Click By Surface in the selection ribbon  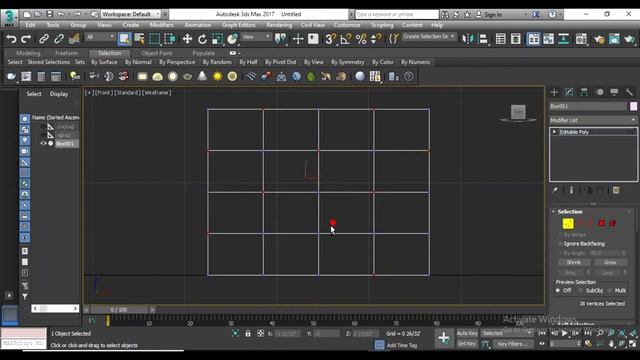pos(104,62)
